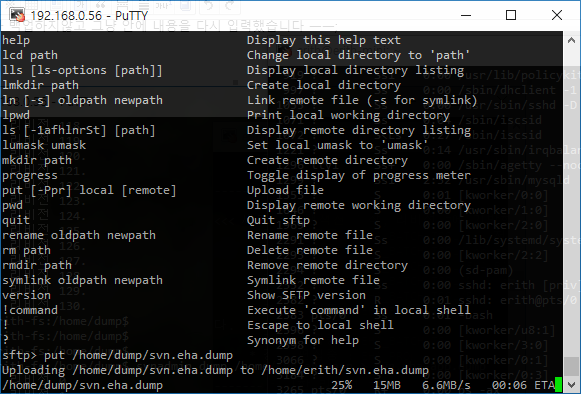Click the terminal scrollbar thumb
The image size is (581, 394).
click(571, 366)
